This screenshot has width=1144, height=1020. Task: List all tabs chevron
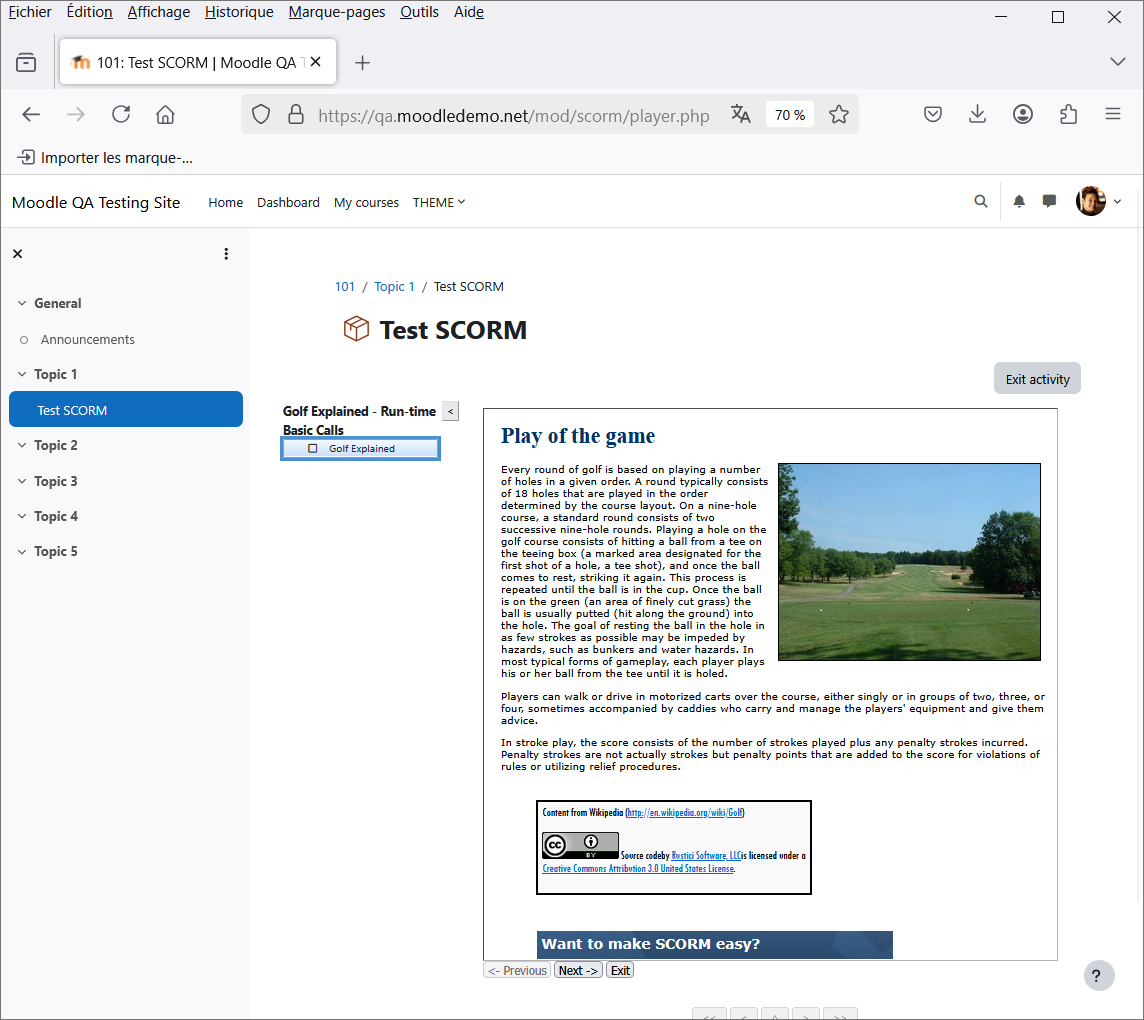(1117, 62)
